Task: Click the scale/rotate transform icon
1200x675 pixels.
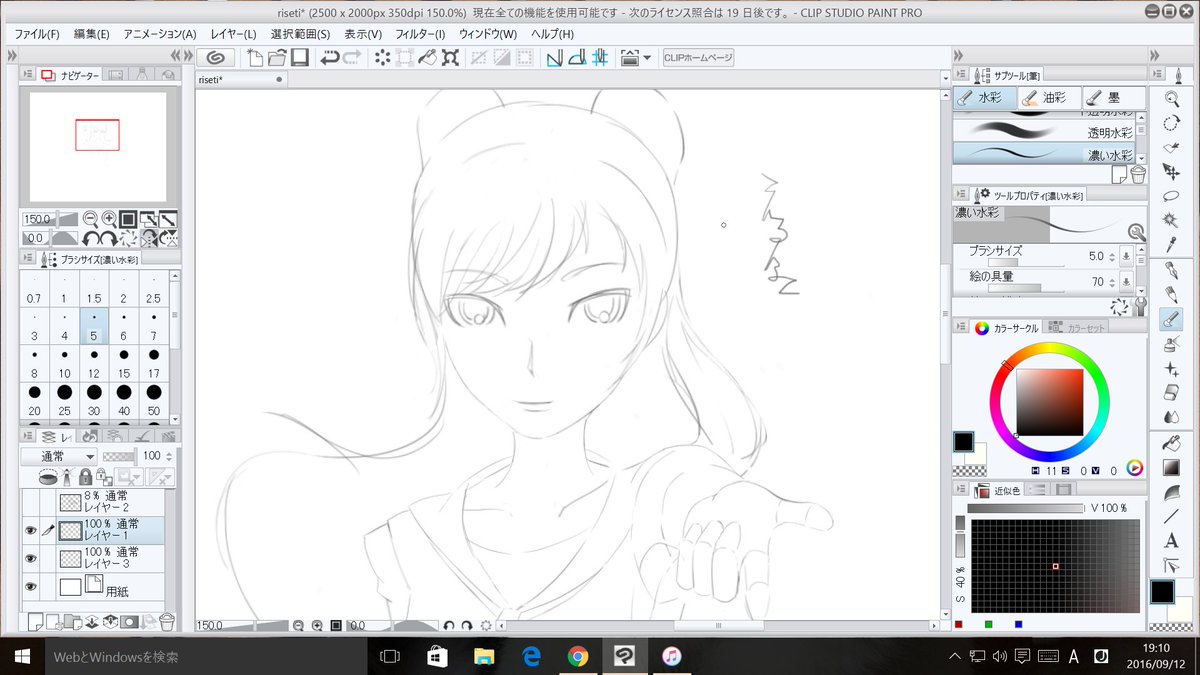Action: [x=450, y=58]
